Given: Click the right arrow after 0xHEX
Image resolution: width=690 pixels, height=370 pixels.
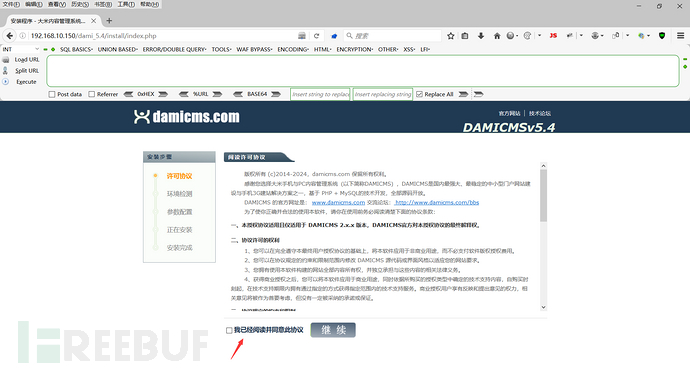Looking at the screenshot, I should [x=163, y=94].
